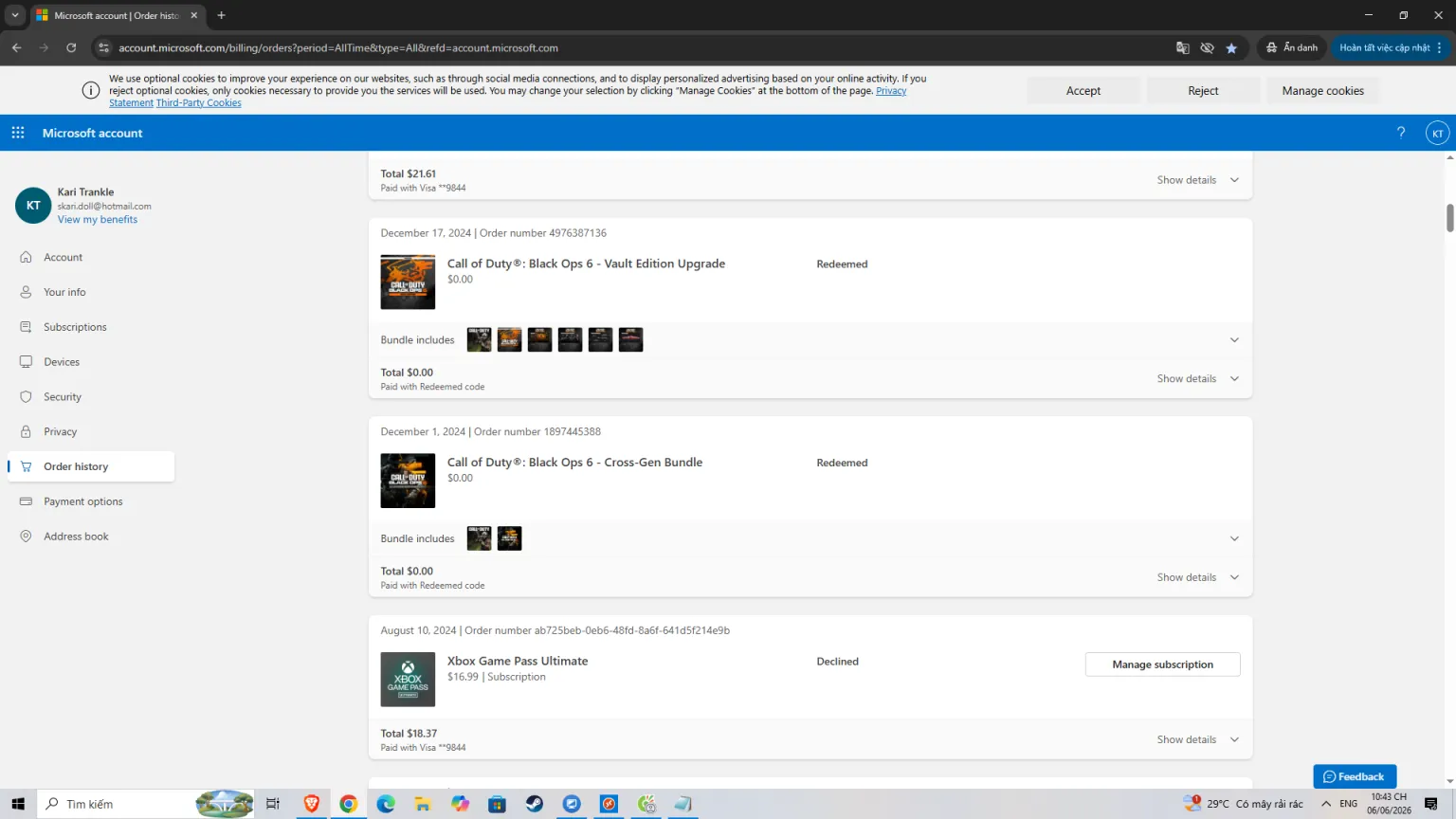1456x819 pixels.
Task: Click the Manage subscription button
Action: point(1162,664)
